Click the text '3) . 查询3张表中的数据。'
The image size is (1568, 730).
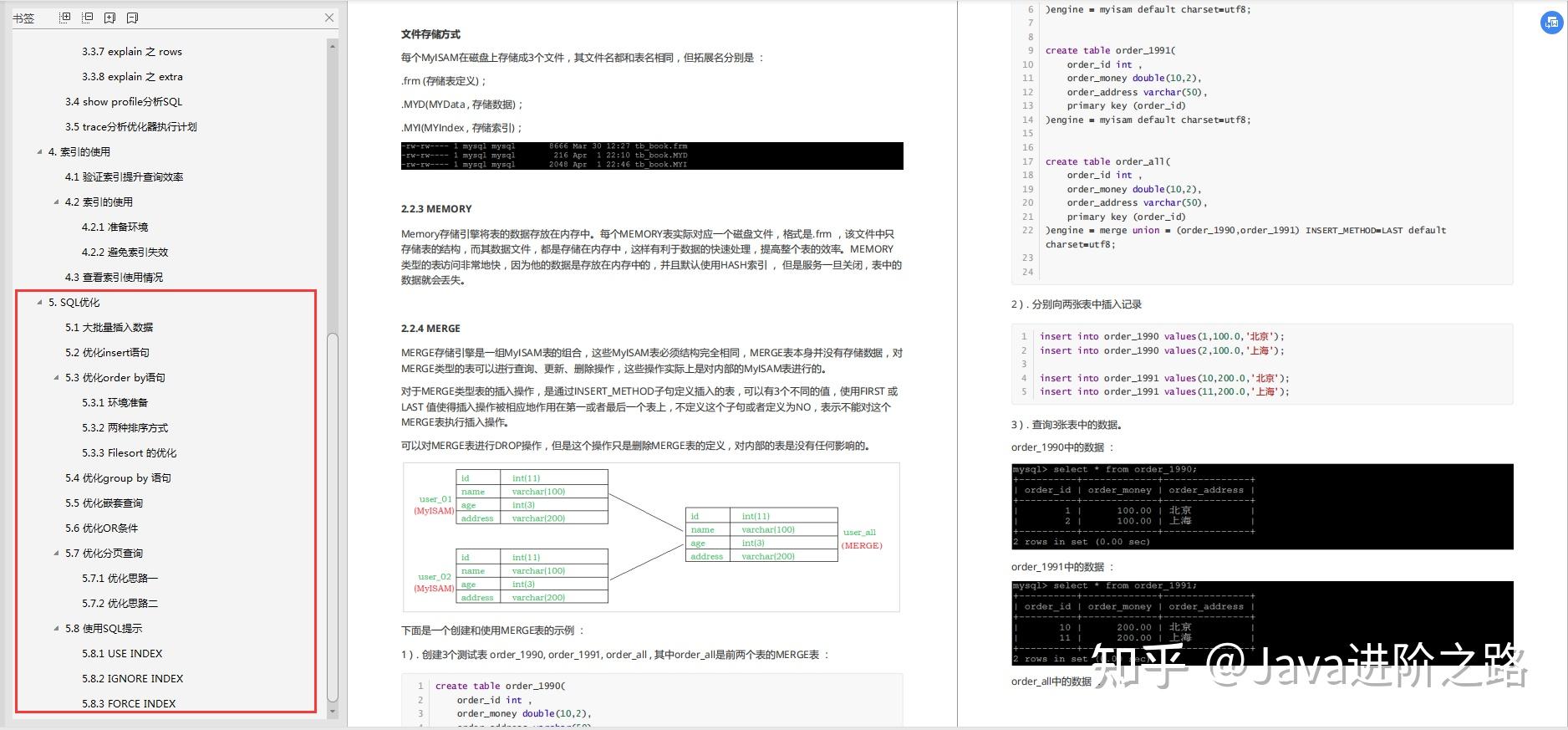[x=1067, y=425]
